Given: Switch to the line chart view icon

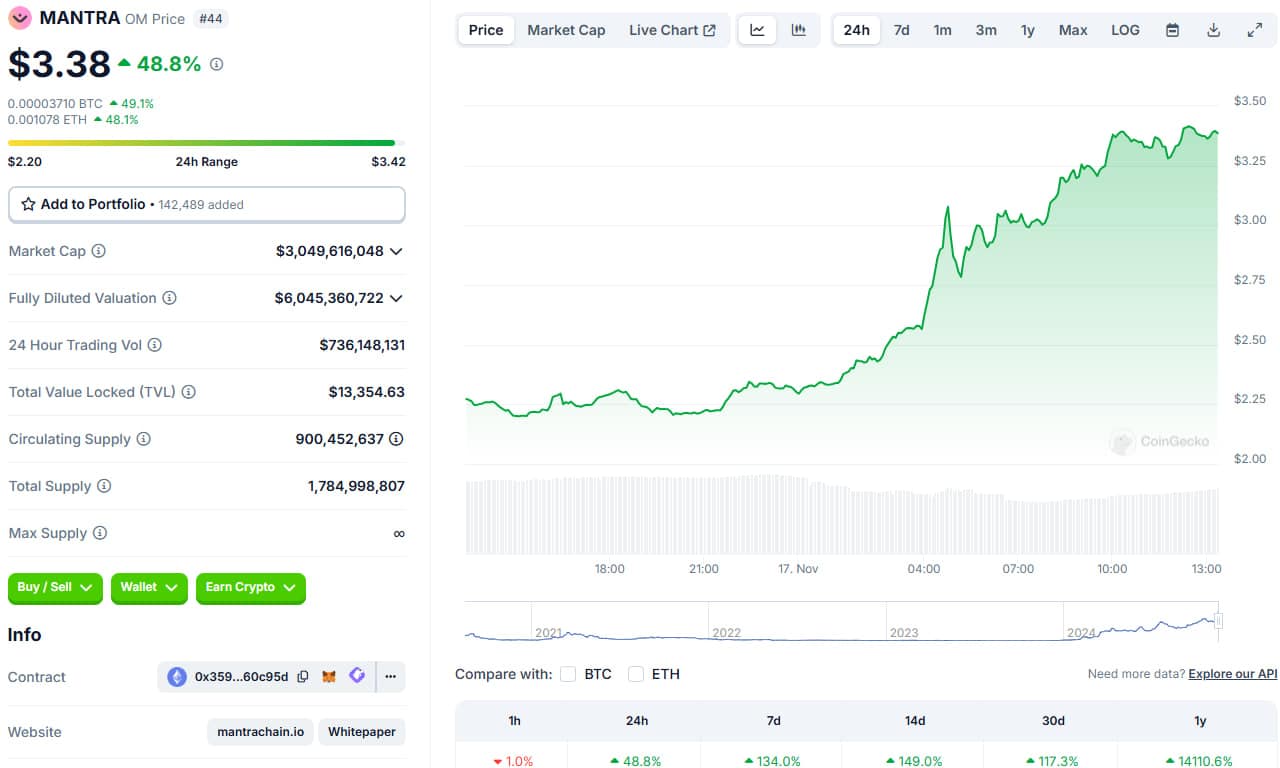Looking at the screenshot, I should point(758,30).
